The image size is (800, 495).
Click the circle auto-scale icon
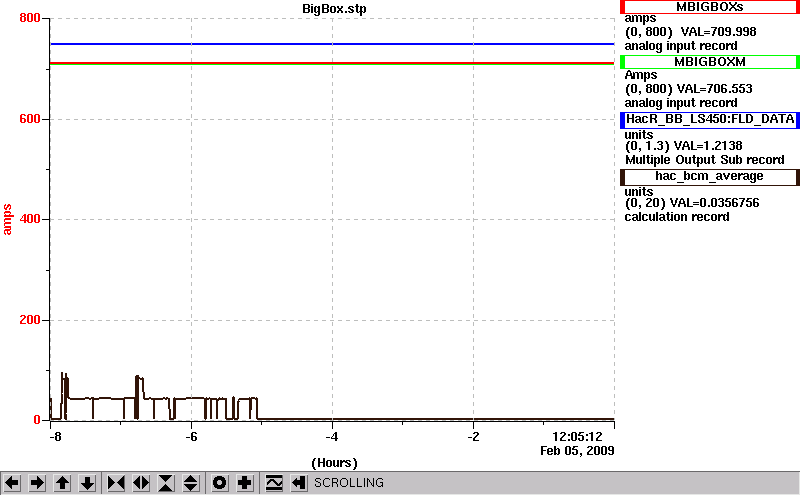pos(220,483)
